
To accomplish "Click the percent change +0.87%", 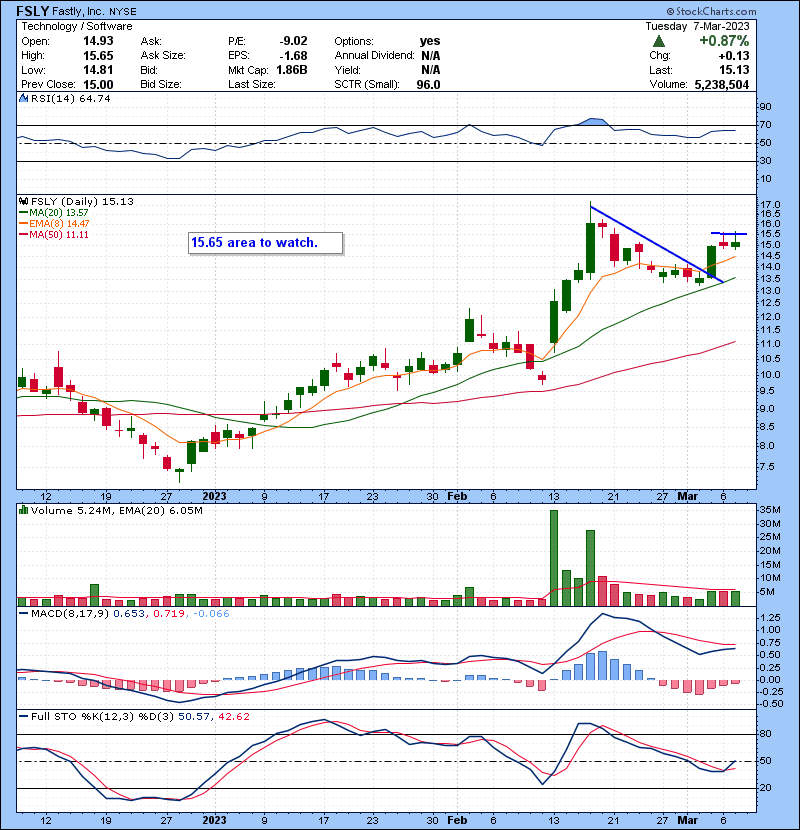I will click(x=724, y=41).
